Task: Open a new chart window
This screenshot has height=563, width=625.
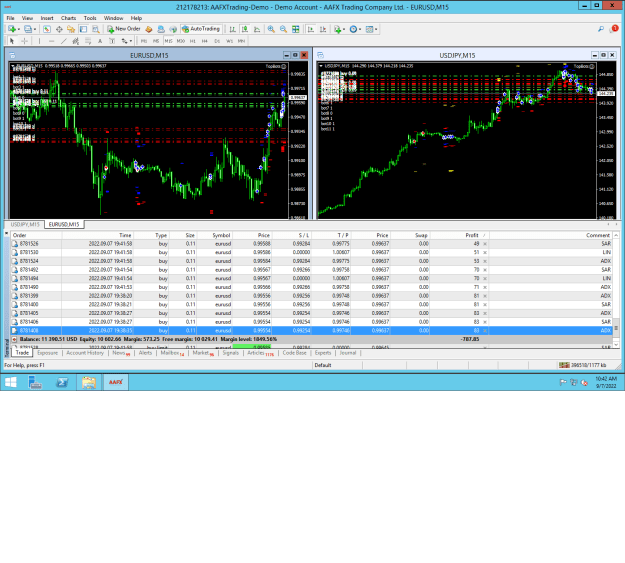Action: tap(12, 29)
